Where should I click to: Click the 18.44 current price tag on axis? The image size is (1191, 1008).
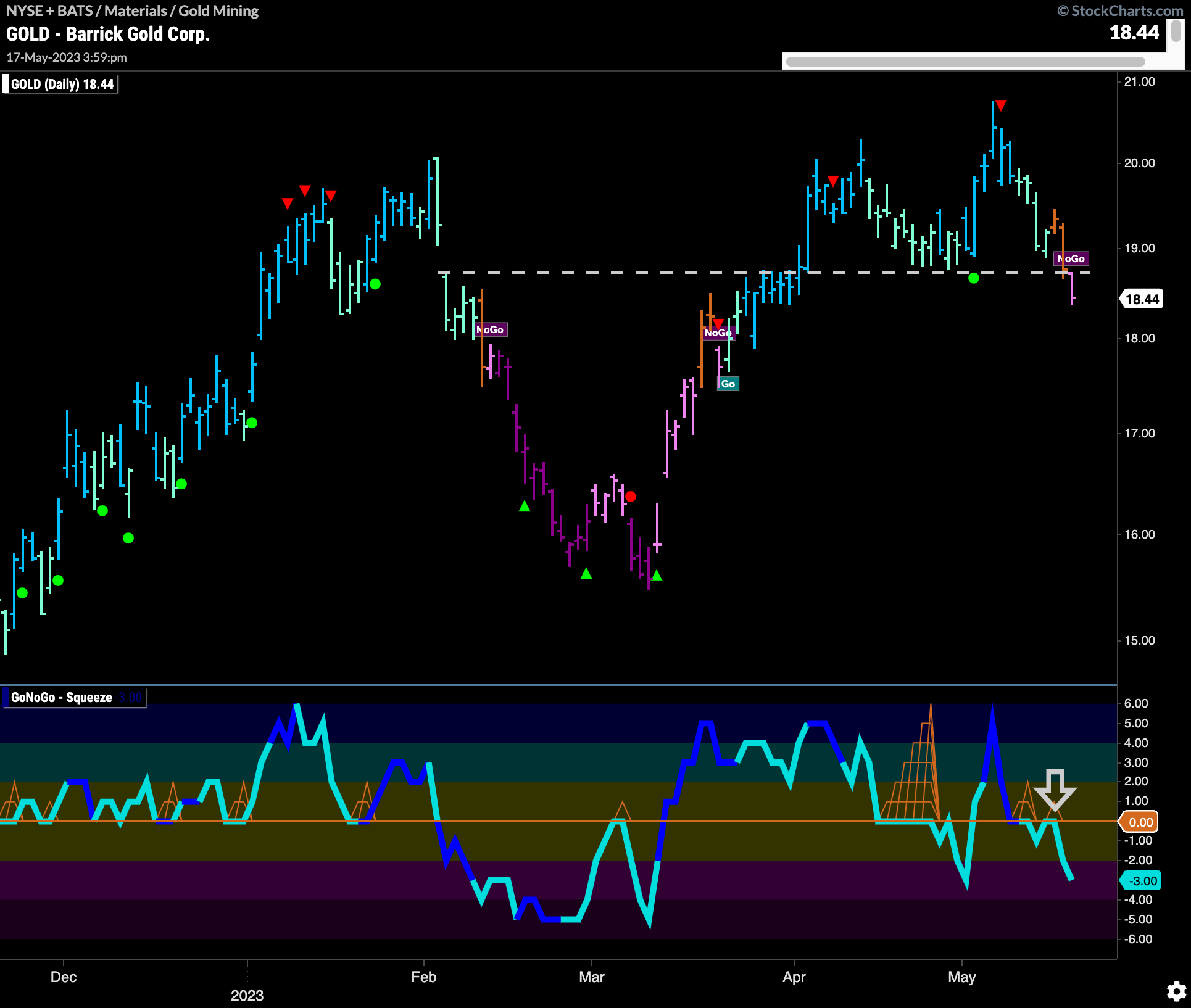pos(1142,299)
